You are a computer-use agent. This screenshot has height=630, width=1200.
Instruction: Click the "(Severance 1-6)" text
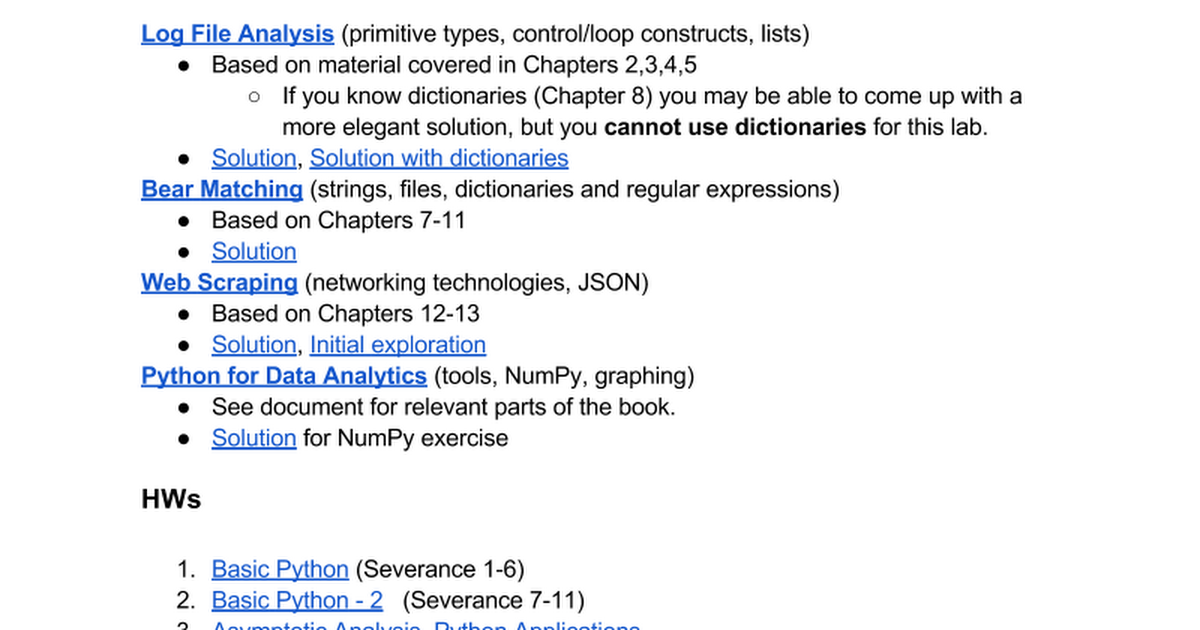pyautogui.click(x=440, y=570)
